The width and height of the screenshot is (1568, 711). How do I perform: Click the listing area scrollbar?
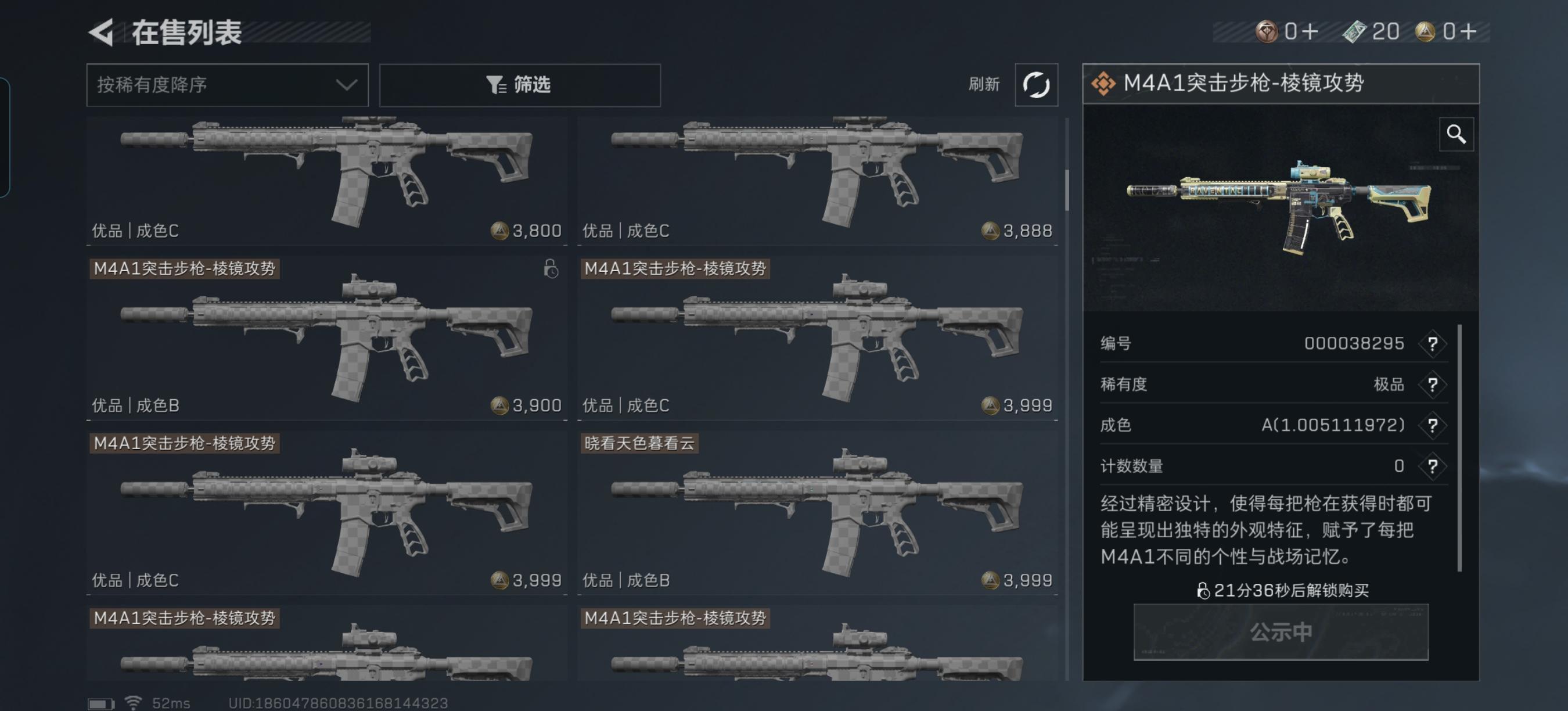[x=1066, y=189]
